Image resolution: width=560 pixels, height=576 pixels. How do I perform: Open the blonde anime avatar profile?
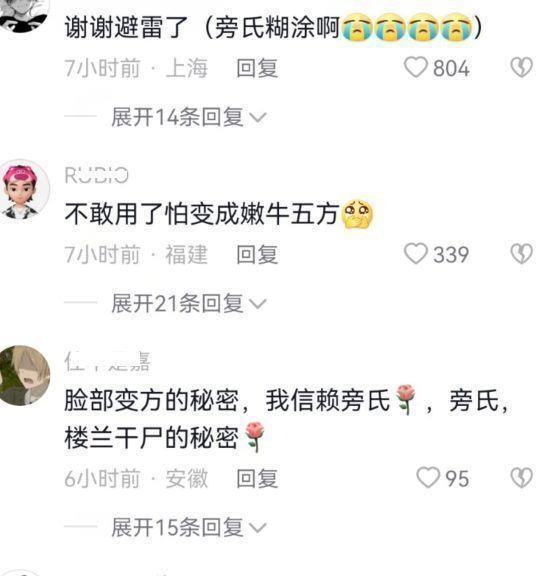[x=24, y=375]
